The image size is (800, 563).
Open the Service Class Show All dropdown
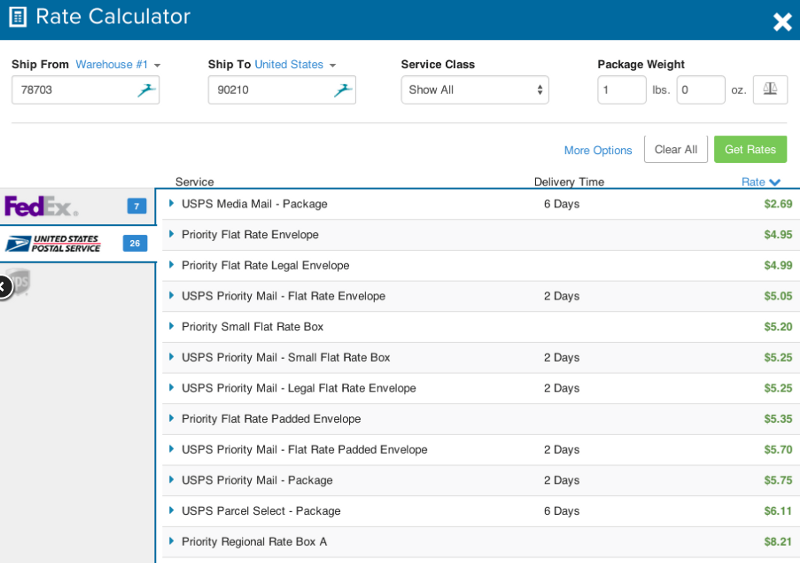pyautogui.click(x=474, y=90)
